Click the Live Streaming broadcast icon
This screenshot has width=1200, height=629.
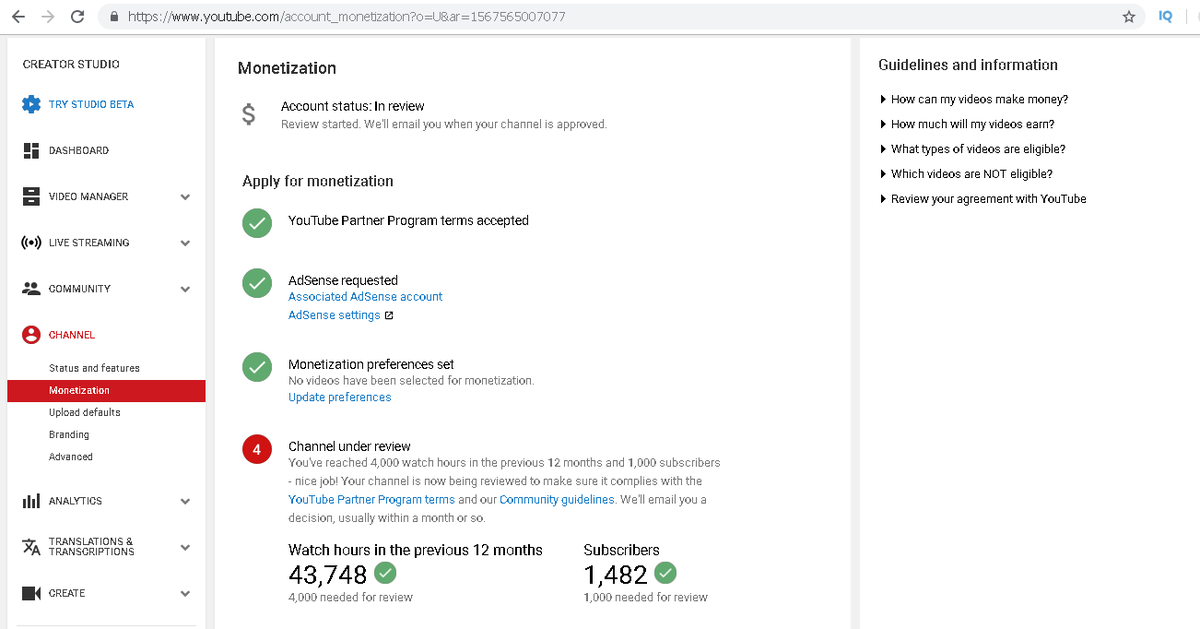pyautogui.click(x=31, y=242)
